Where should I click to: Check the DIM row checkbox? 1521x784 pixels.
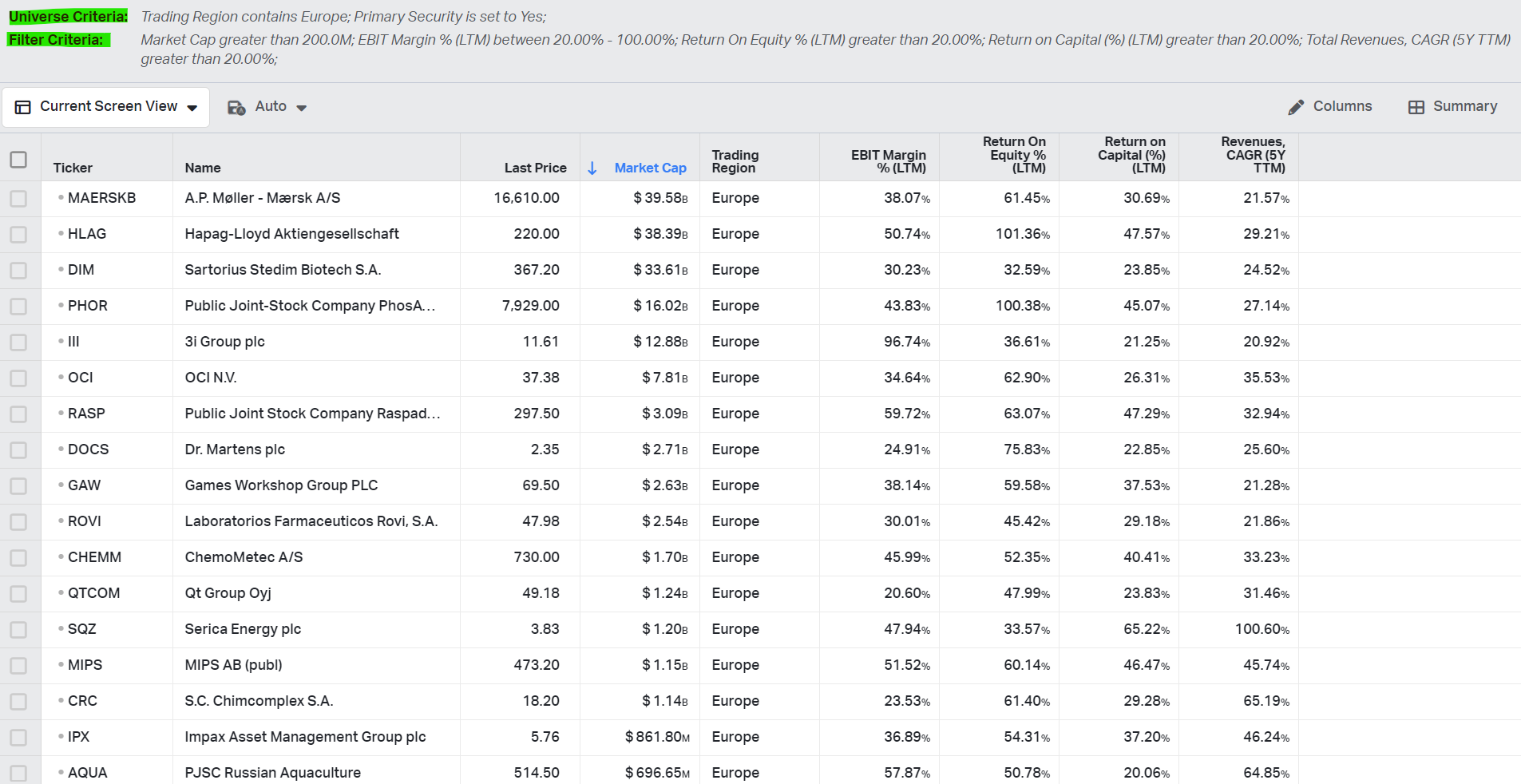click(x=18, y=271)
